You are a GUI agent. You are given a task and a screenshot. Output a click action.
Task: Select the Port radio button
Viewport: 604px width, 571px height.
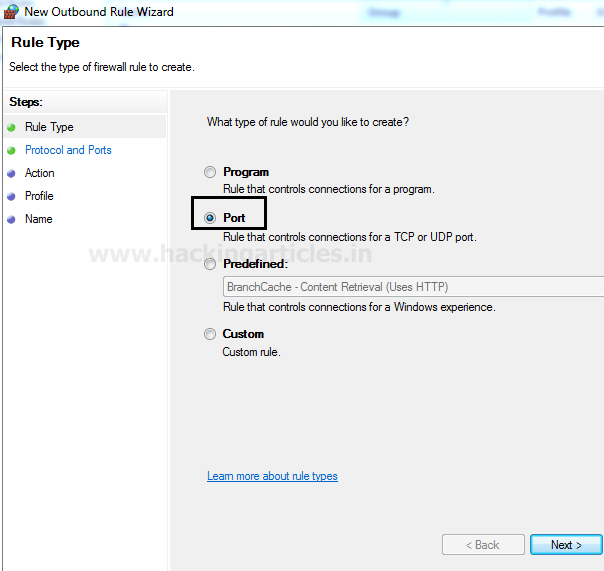pyautogui.click(x=210, y=218)
